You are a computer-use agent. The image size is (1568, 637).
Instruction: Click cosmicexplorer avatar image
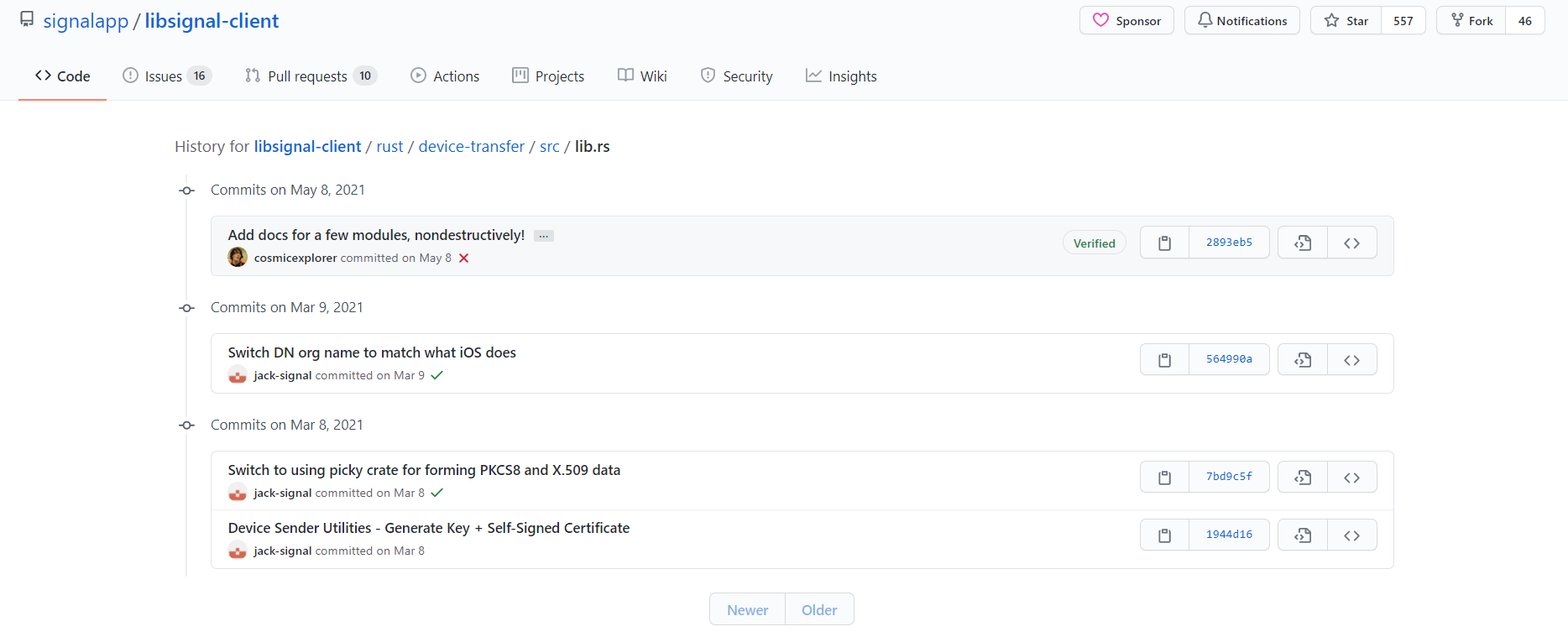[x=238, y=257]
